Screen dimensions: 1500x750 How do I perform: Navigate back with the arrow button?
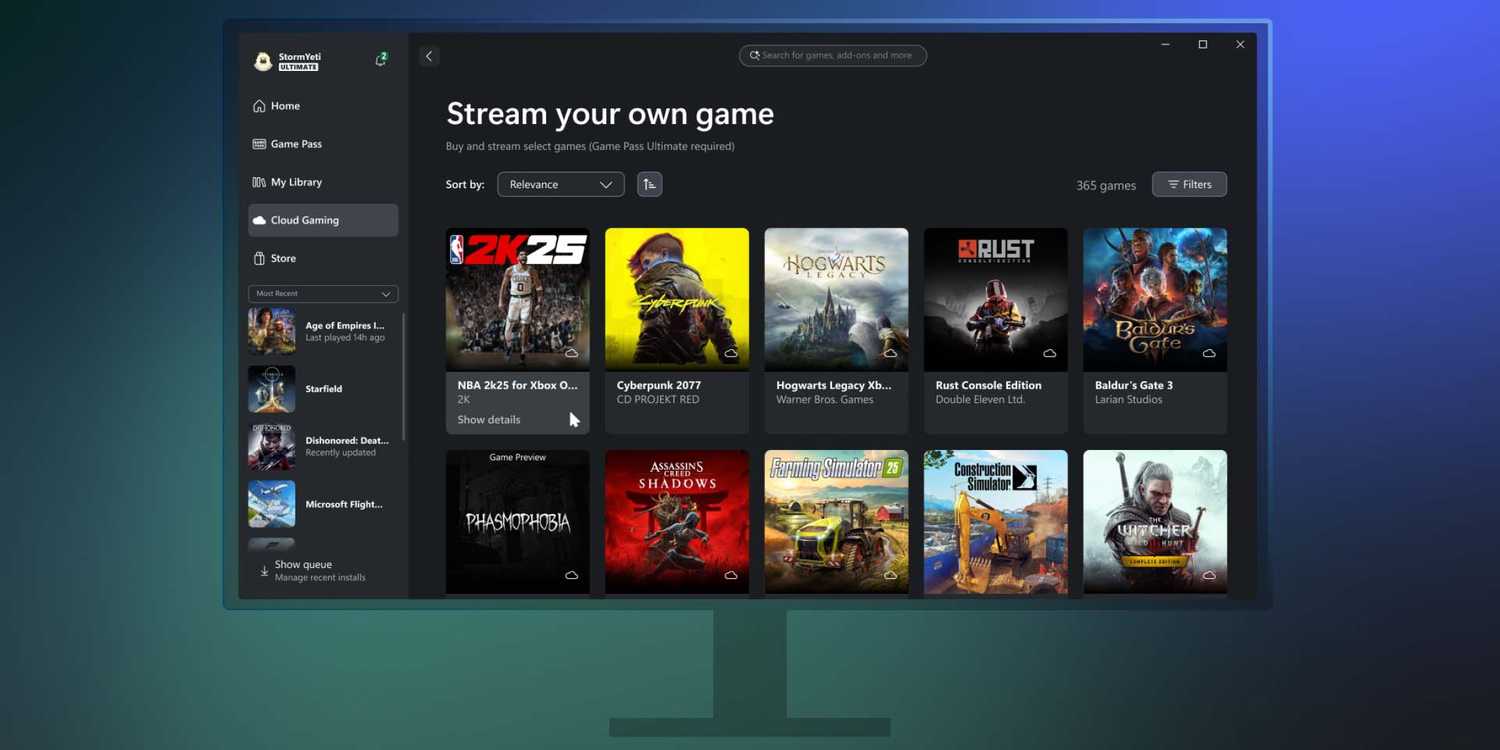(429, 55)
